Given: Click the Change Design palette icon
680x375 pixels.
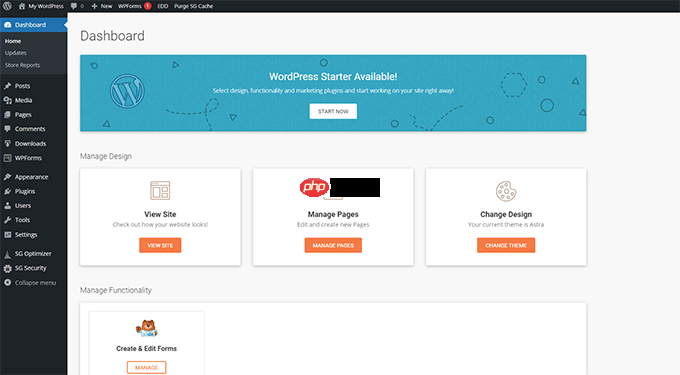Looking at the screenshot, I should 506,191.
